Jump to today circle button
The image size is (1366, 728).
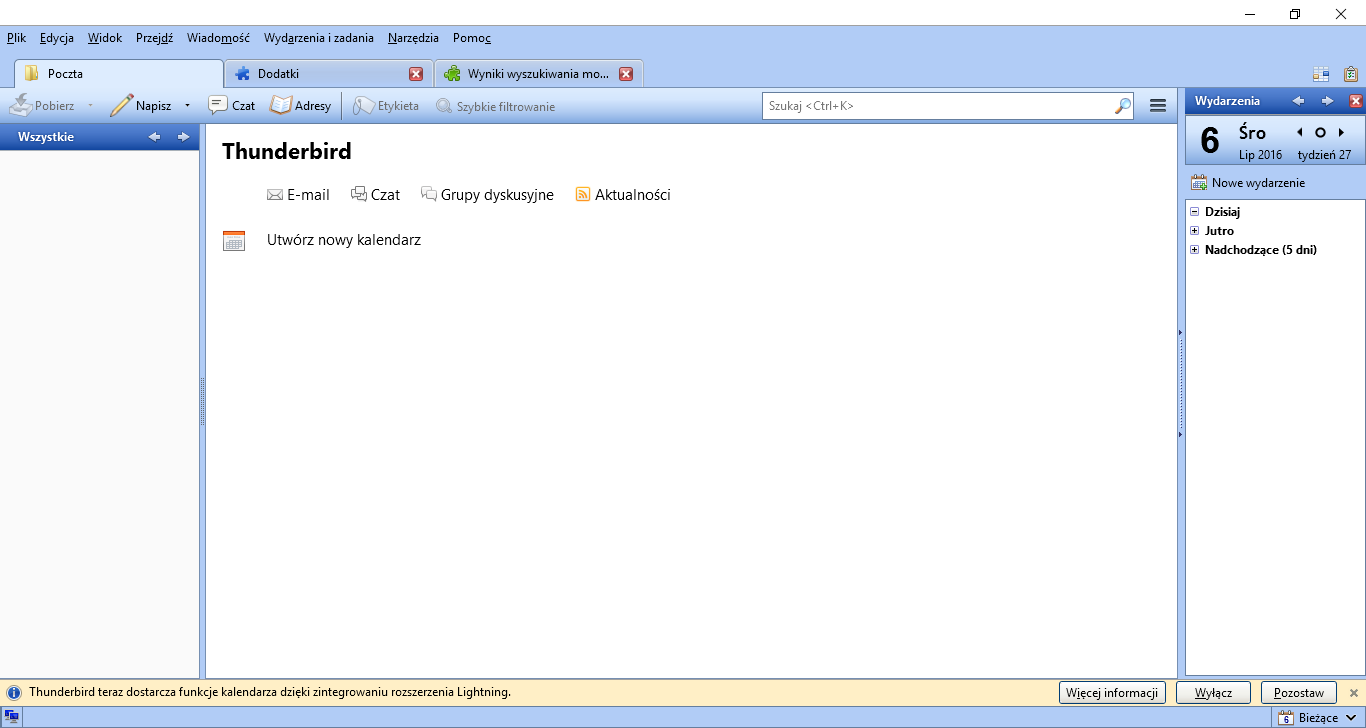[x=1320, y=132]
